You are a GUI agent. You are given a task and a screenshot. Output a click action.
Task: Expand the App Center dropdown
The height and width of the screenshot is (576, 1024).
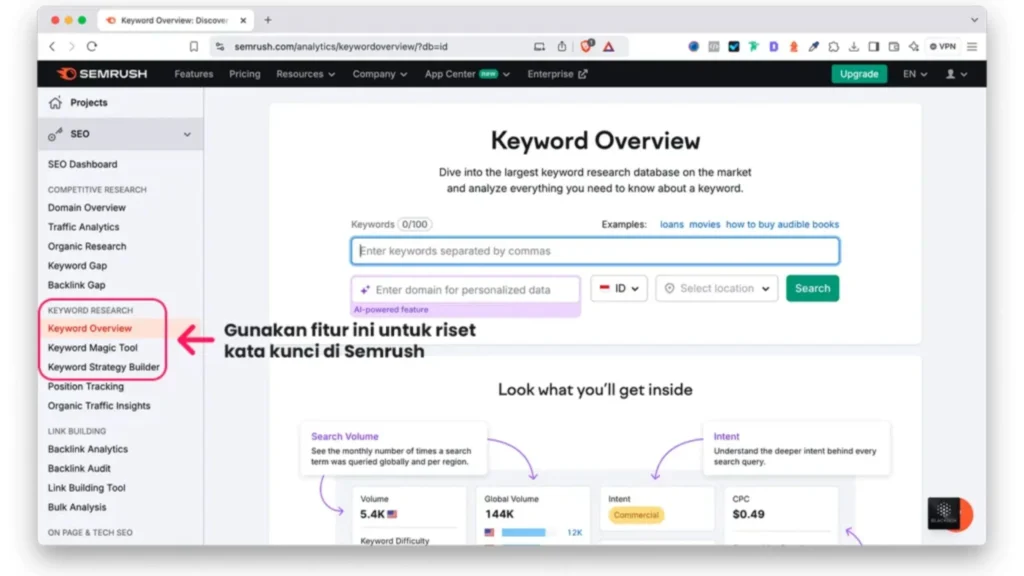tap(467, 74)
